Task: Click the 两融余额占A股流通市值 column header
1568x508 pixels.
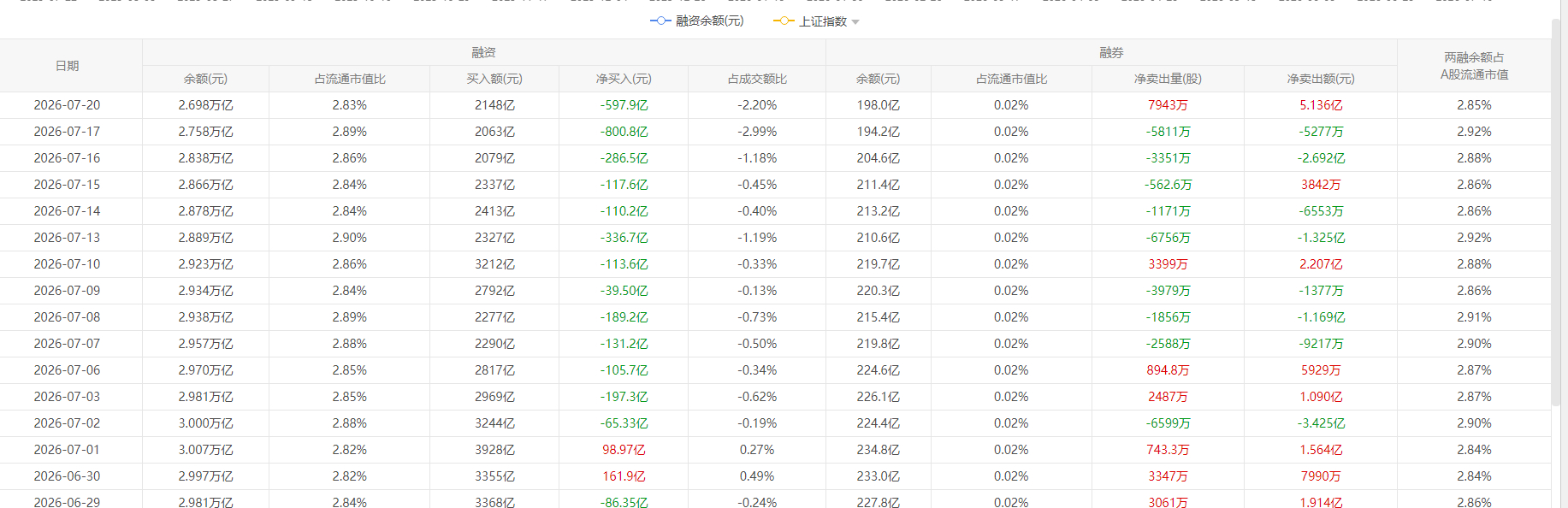Action: 1474,66
